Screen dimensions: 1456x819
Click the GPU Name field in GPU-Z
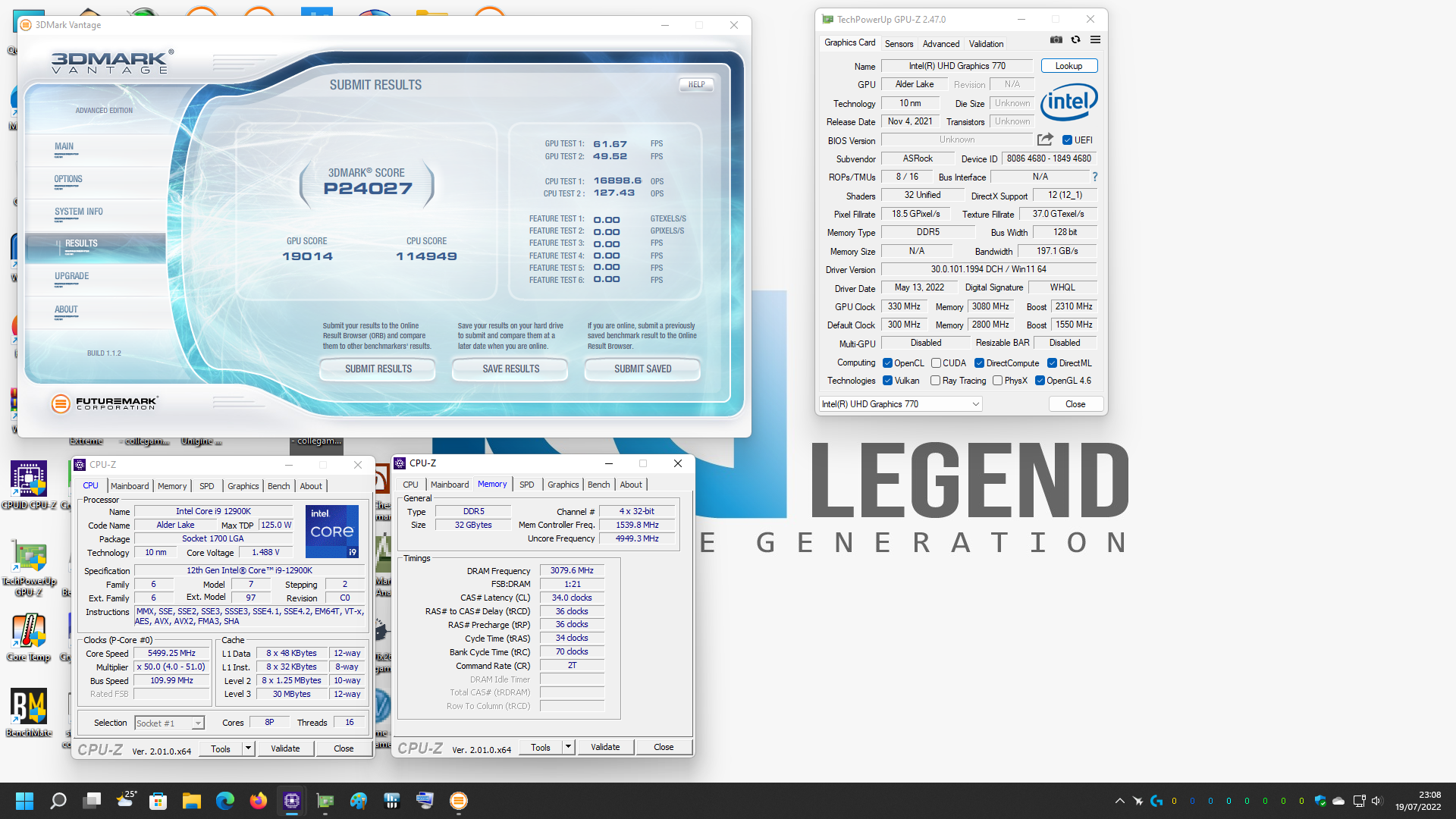tap(957, 66)
